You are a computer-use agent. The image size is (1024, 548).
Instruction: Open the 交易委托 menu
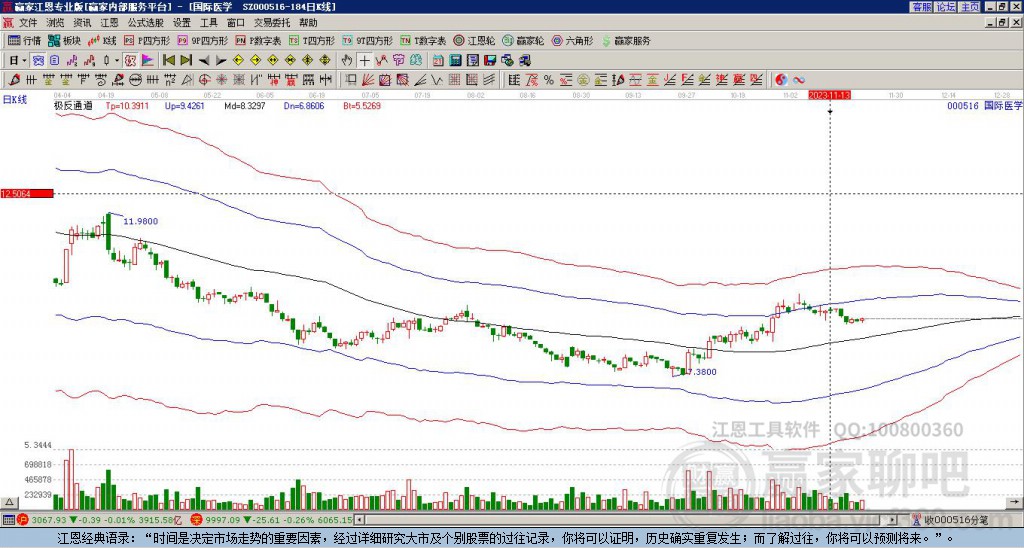[272, 23]
